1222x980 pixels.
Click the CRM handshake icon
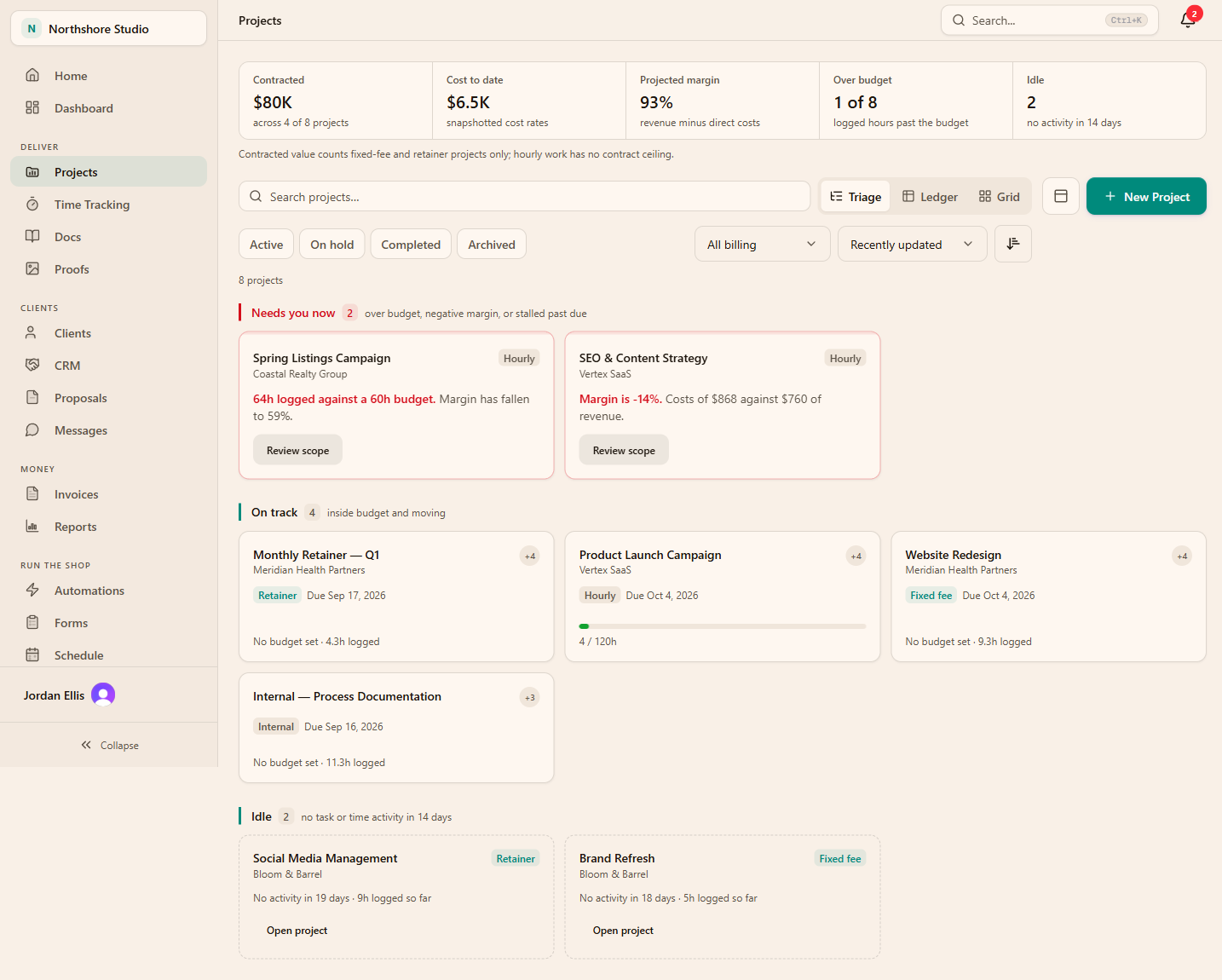32,365
